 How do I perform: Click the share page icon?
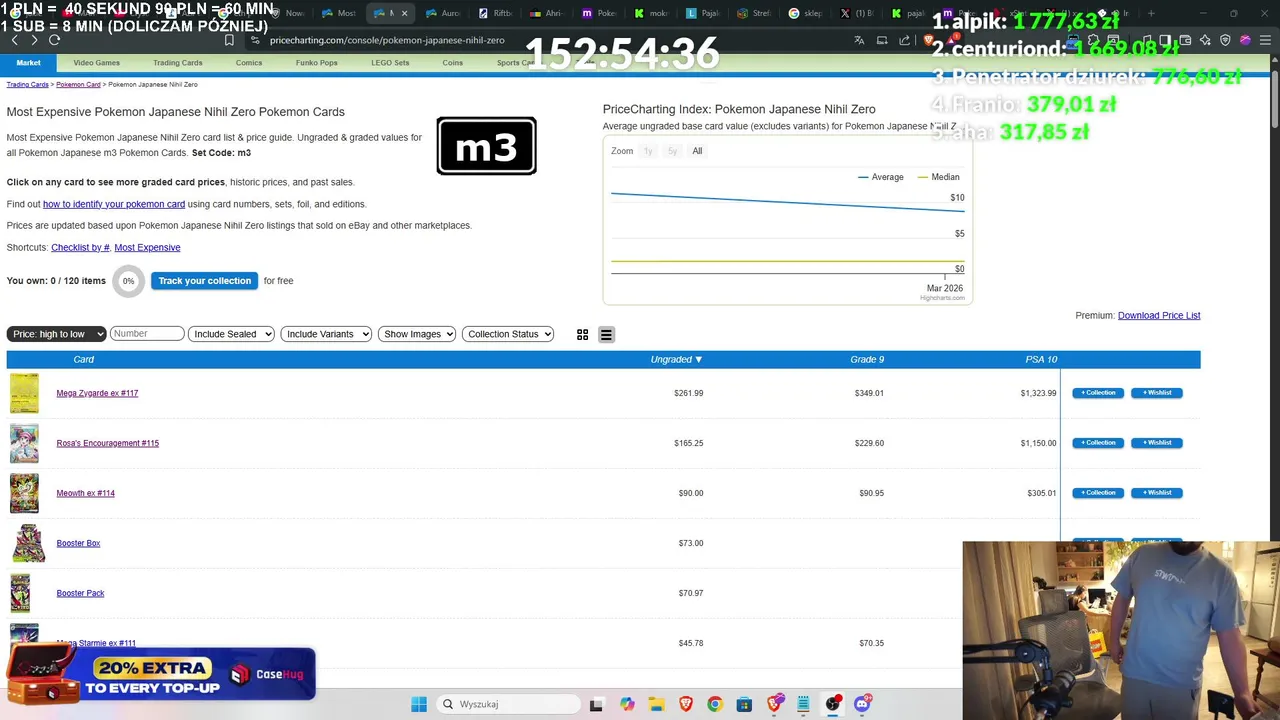905,40
